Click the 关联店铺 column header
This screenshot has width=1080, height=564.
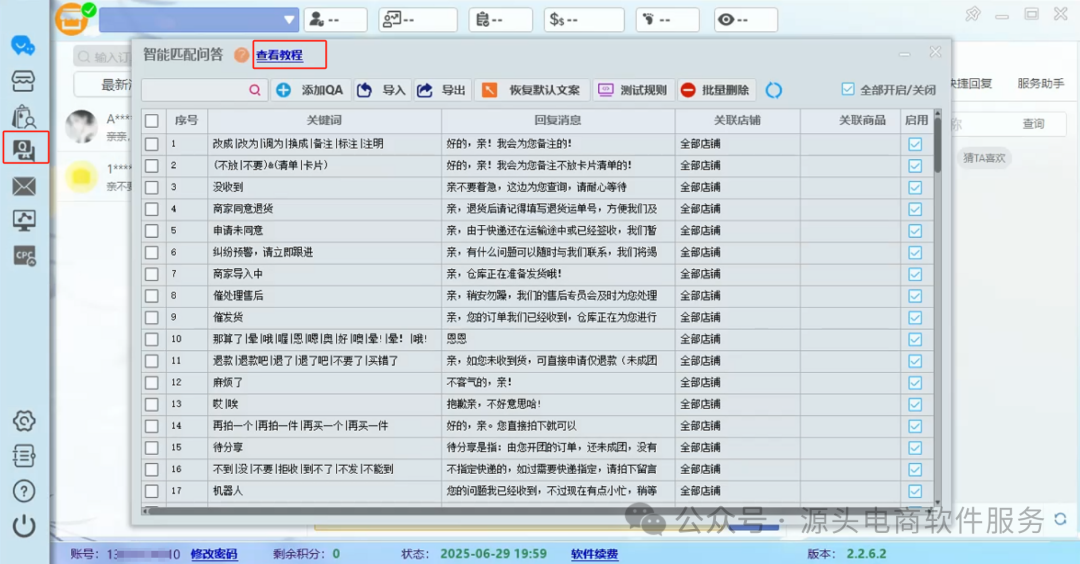(737, 121)
